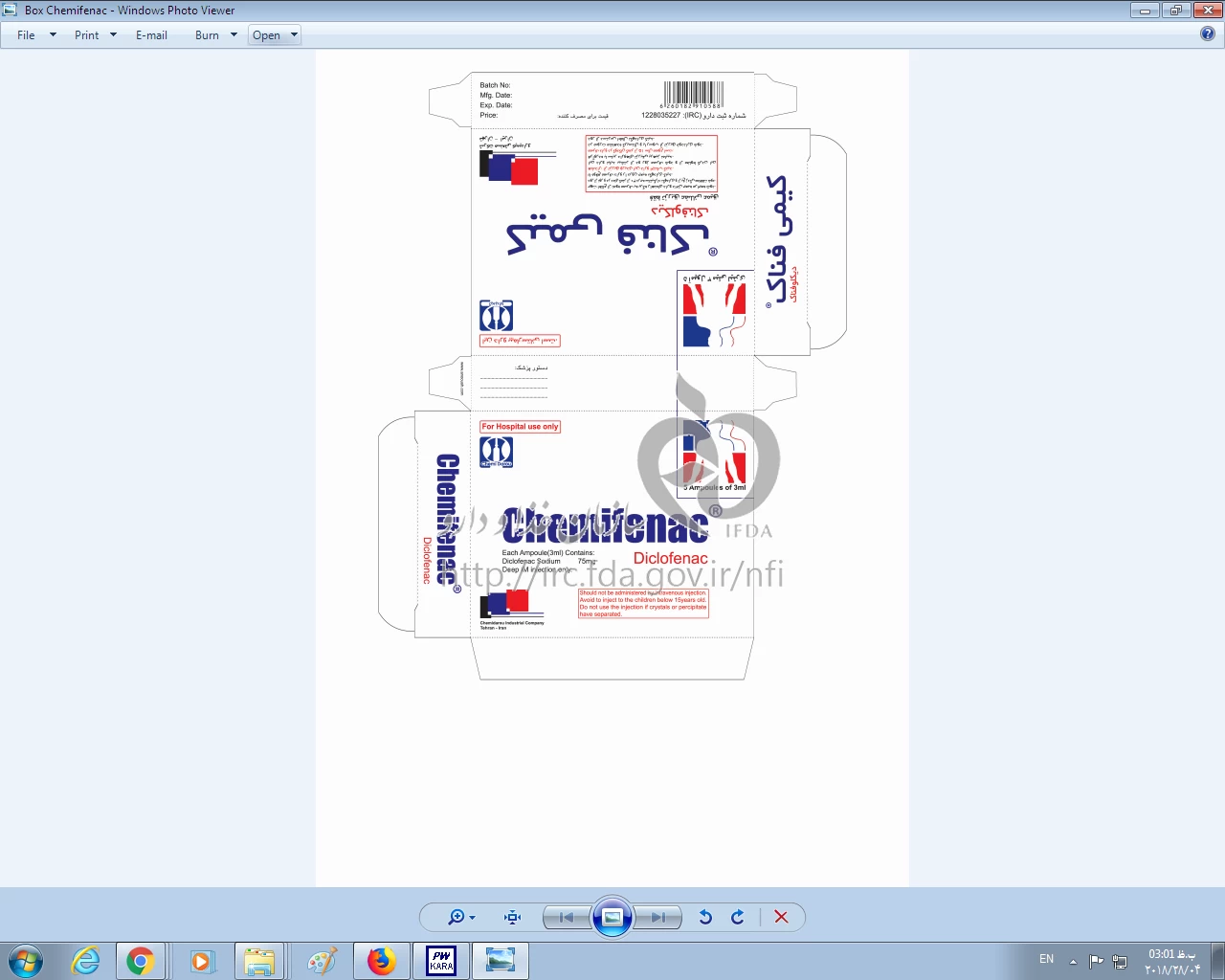Click the E-mail button
Image resolution: width=1225 pixels, height=980 pixels.
coord(151,35)
